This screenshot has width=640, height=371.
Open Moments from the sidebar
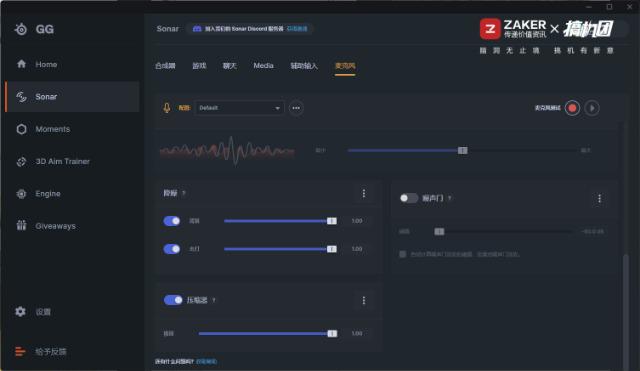pyautogui.click(x=43, y=129)
